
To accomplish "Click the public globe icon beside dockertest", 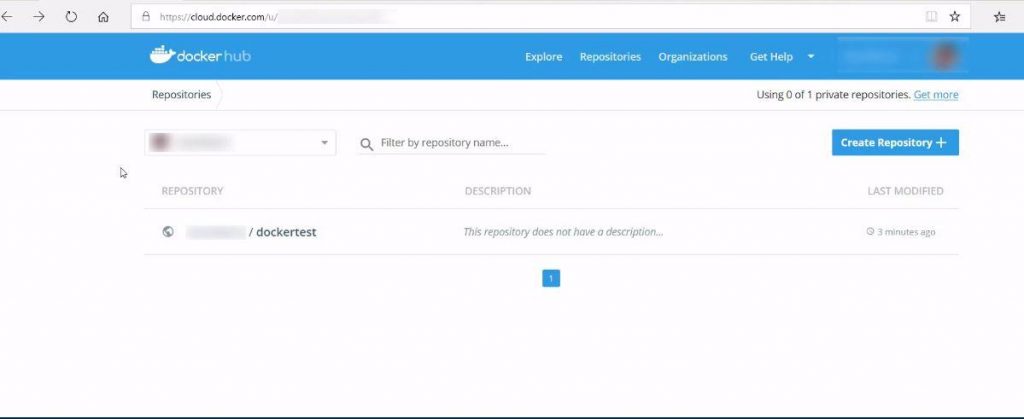I will click(x=168, y=232).
